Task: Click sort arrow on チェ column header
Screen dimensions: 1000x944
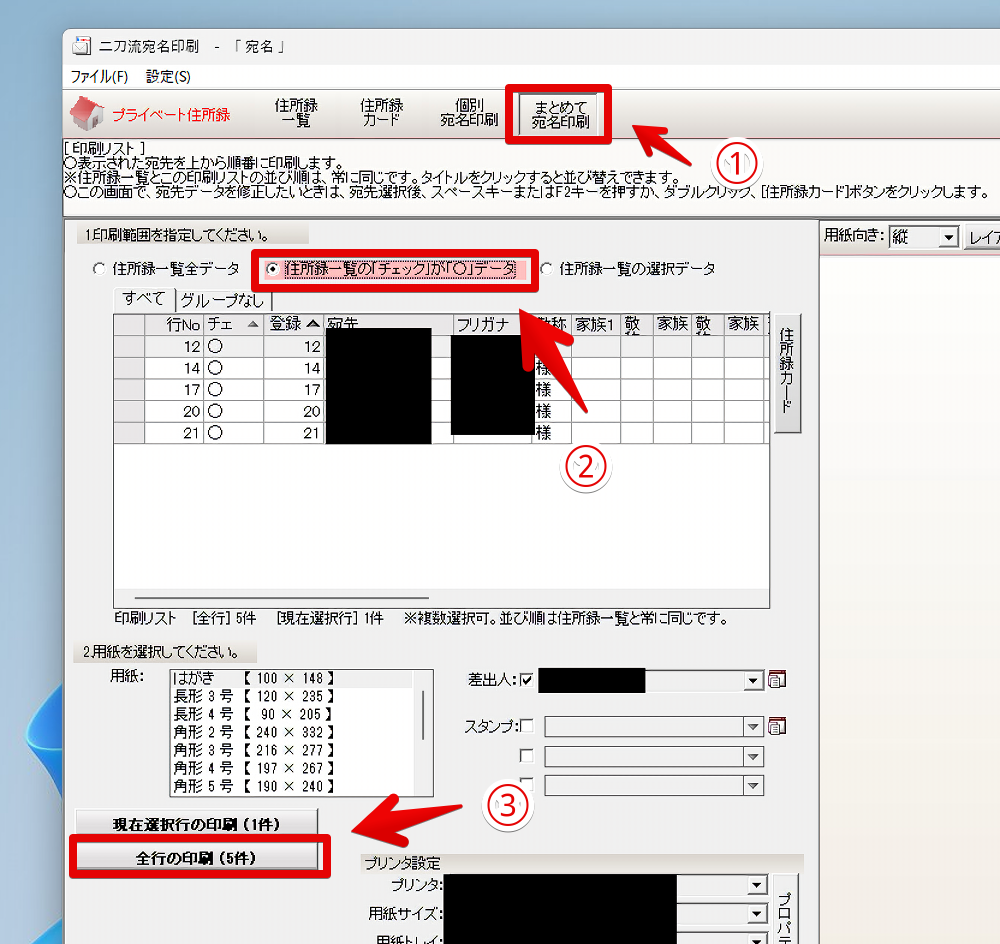Action: (x=251, y=324)
